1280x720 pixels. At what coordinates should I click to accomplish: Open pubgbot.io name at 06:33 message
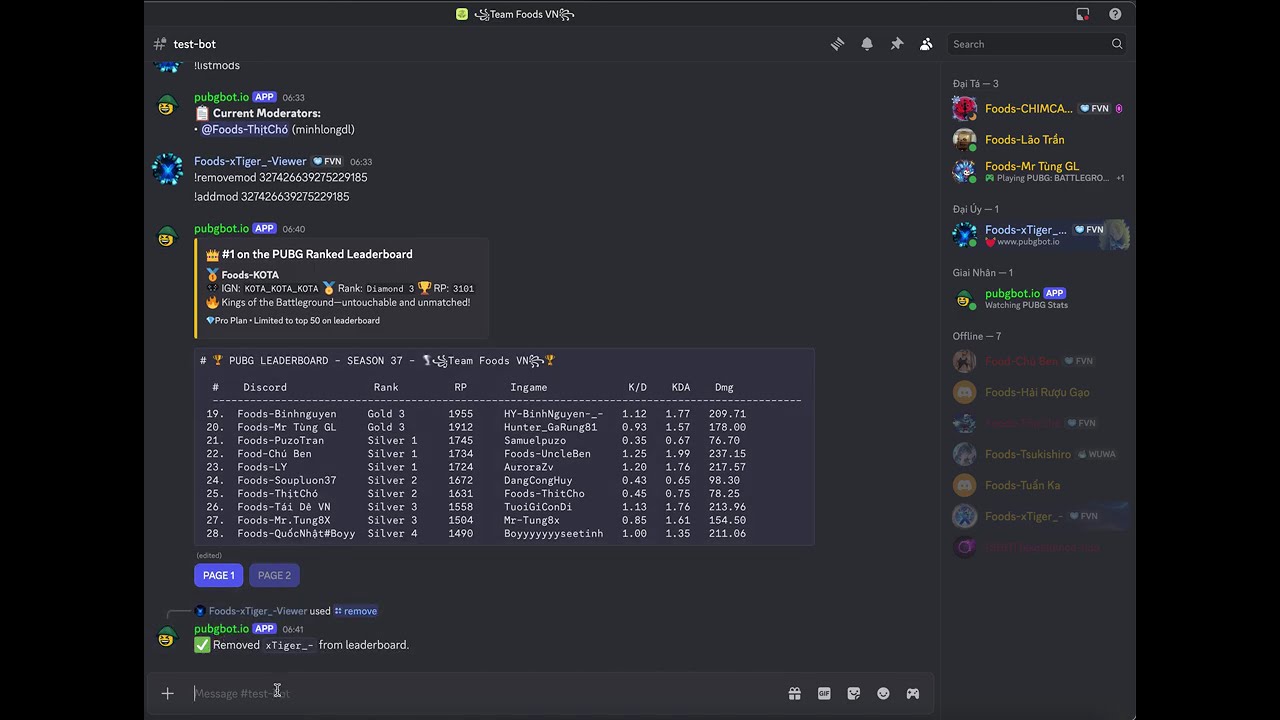coord(221,97)
